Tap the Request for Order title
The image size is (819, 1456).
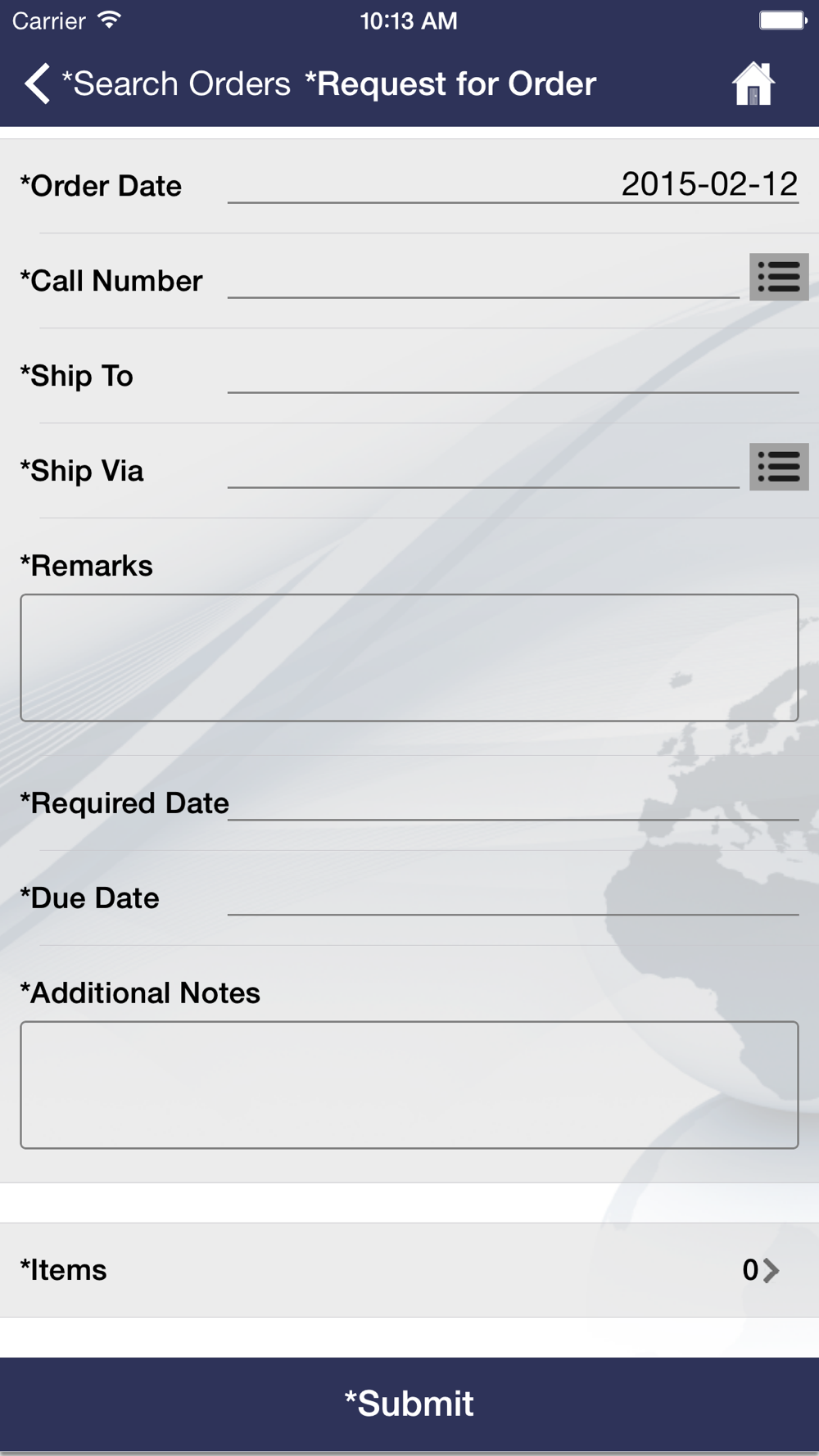450,84
